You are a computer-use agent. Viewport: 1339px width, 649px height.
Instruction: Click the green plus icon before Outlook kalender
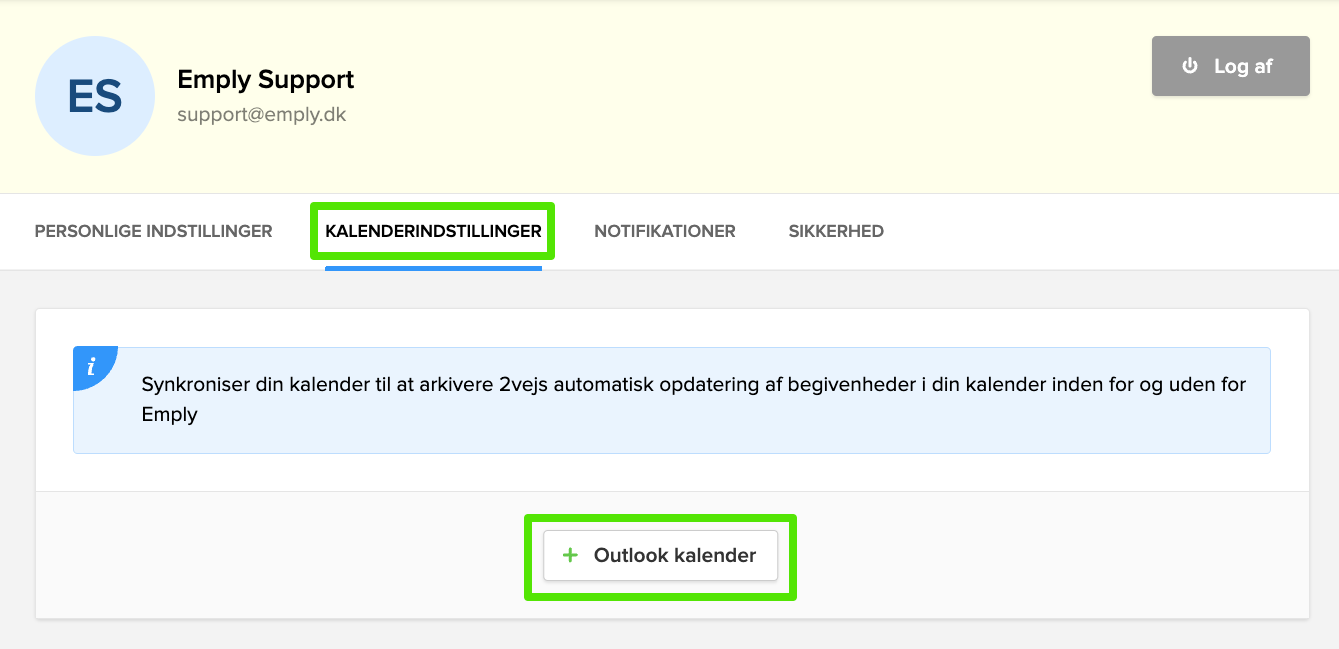[x=570, y=555]
